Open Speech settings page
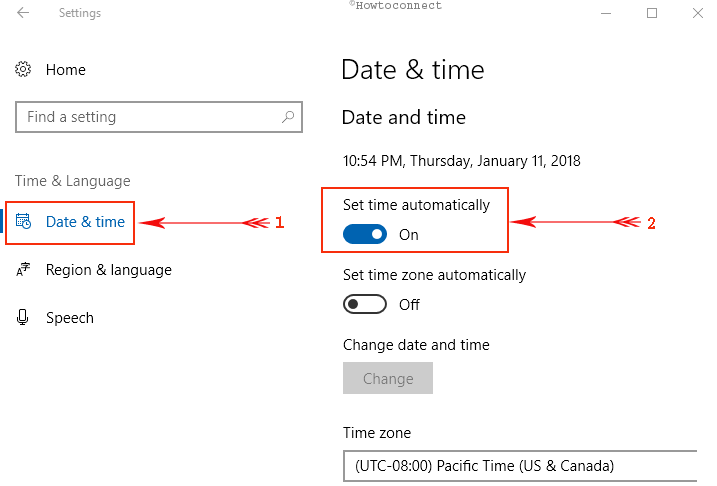 tap(70, 318)
